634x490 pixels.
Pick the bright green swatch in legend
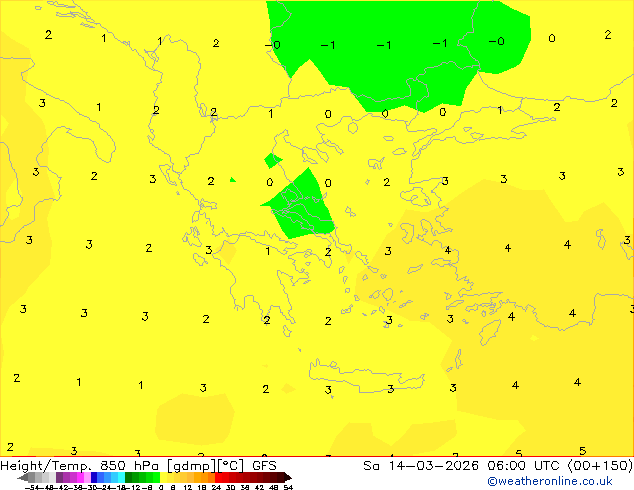pyautogui.click(x=156, y=477)
